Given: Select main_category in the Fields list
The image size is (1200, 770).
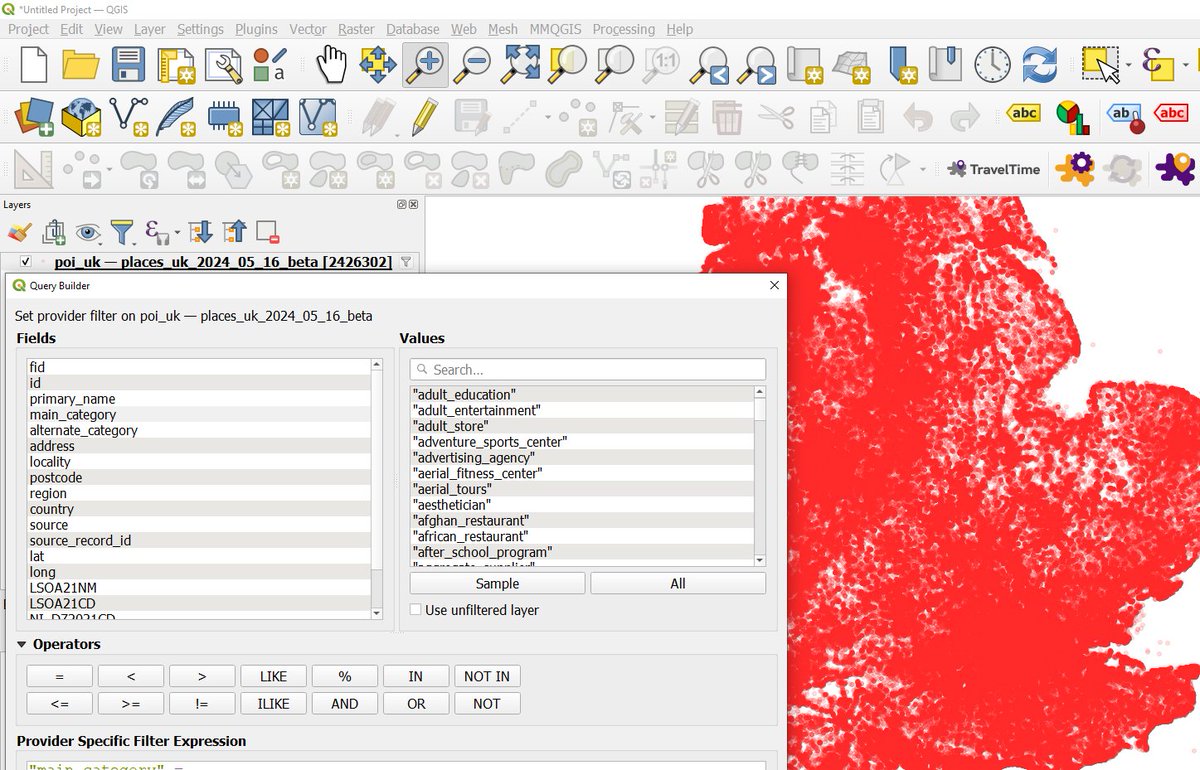Looking at the screenshot, I should coord(198,414).
